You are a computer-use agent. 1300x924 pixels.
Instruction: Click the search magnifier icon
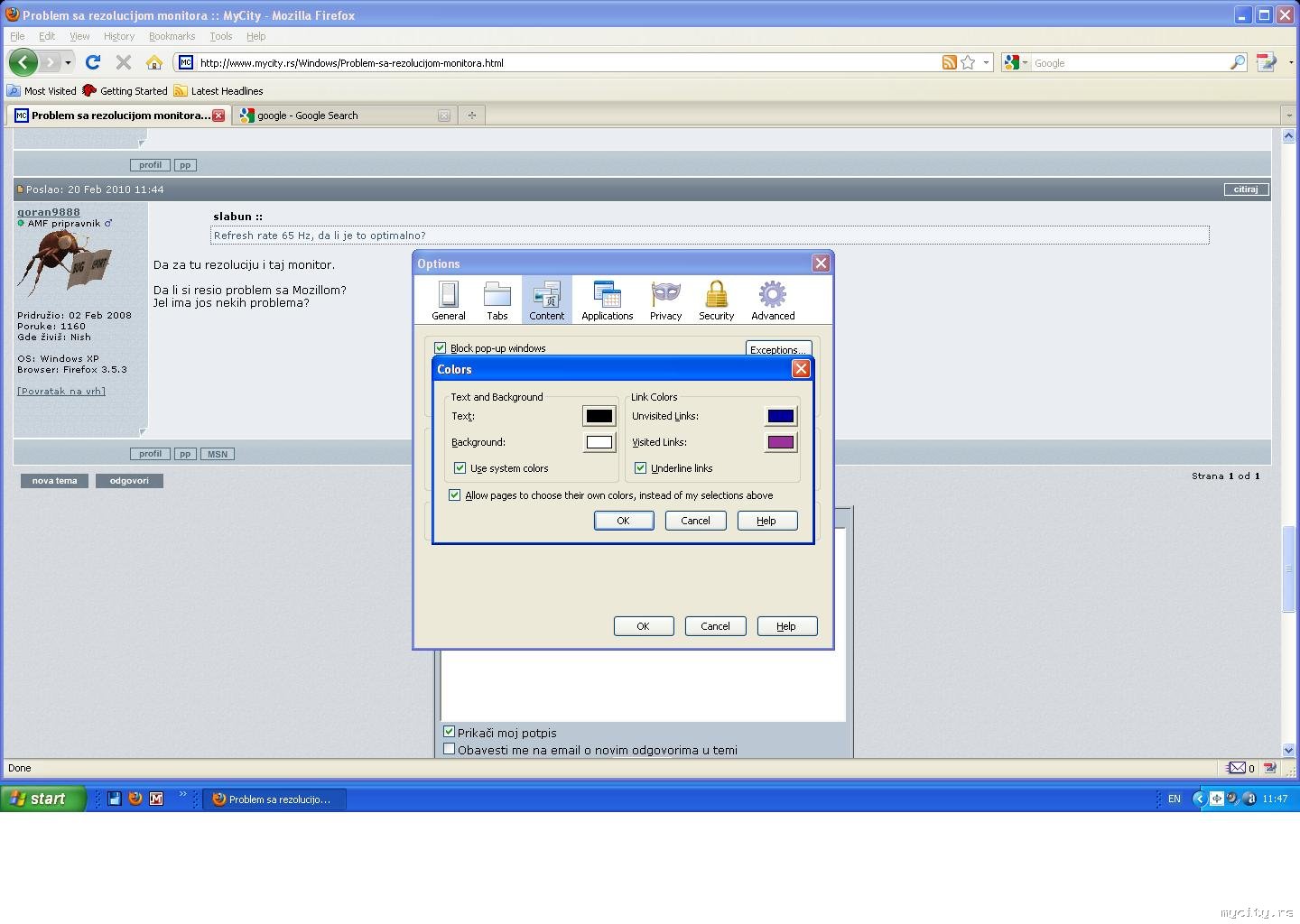[1238, 62]
